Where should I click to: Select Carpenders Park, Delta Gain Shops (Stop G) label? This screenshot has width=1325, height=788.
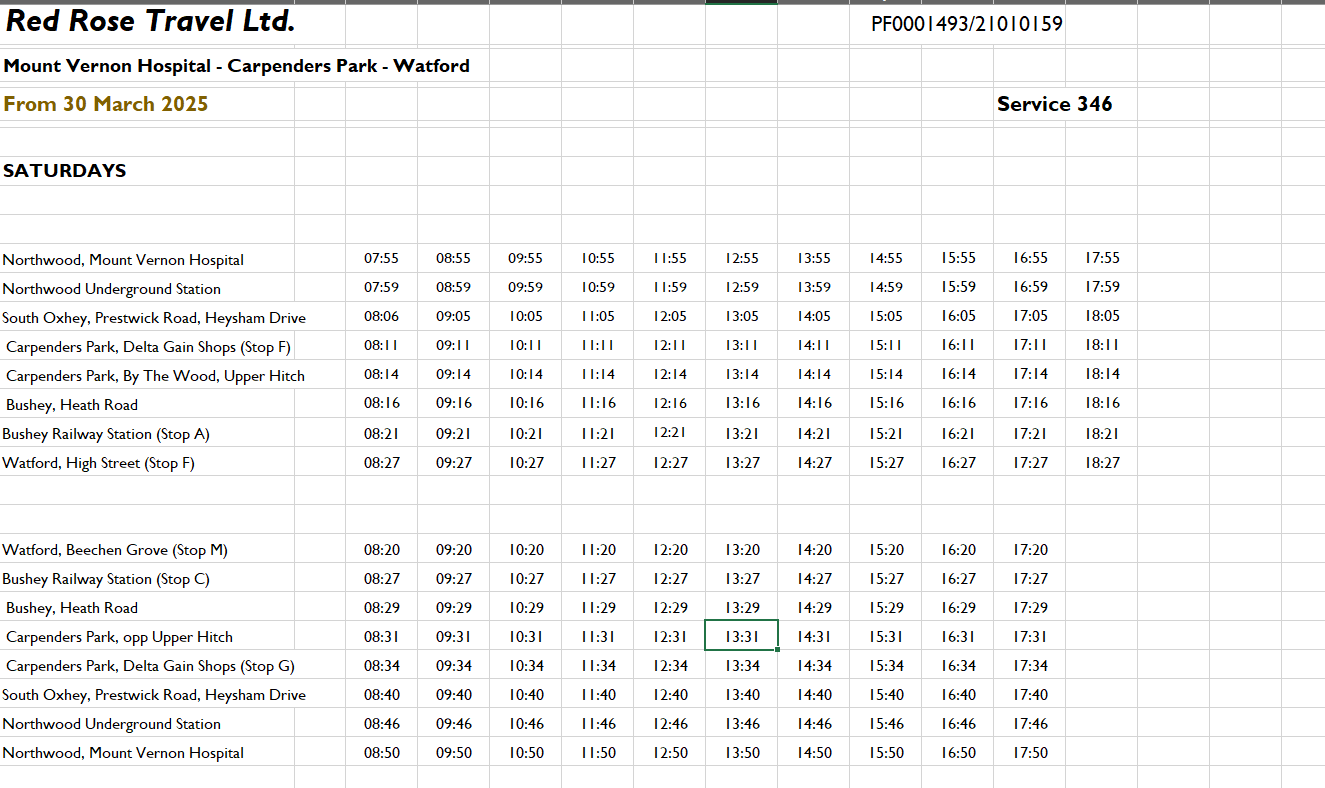point(150,666)
